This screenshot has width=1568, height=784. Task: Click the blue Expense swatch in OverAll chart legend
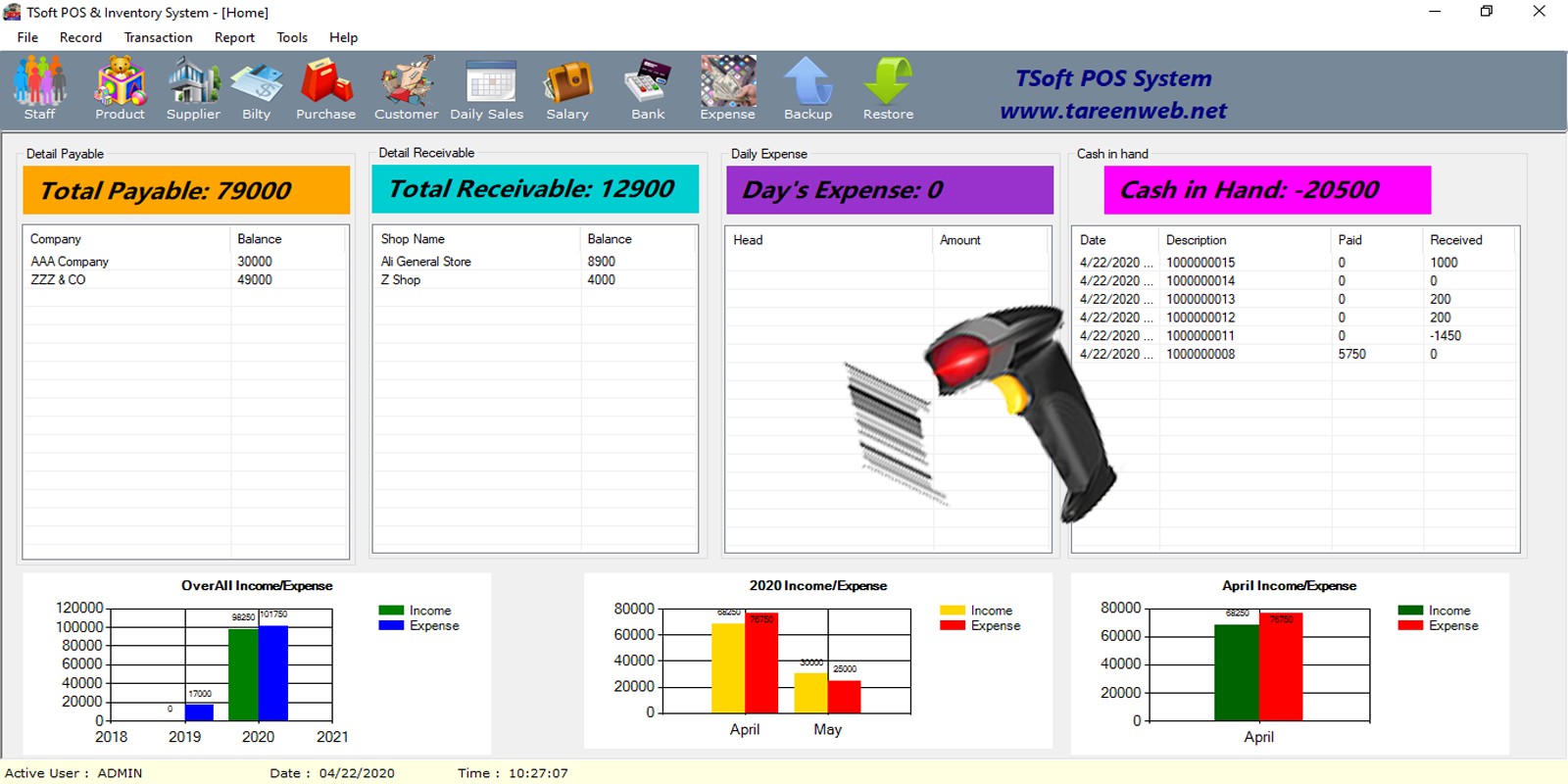pos(391,625)
